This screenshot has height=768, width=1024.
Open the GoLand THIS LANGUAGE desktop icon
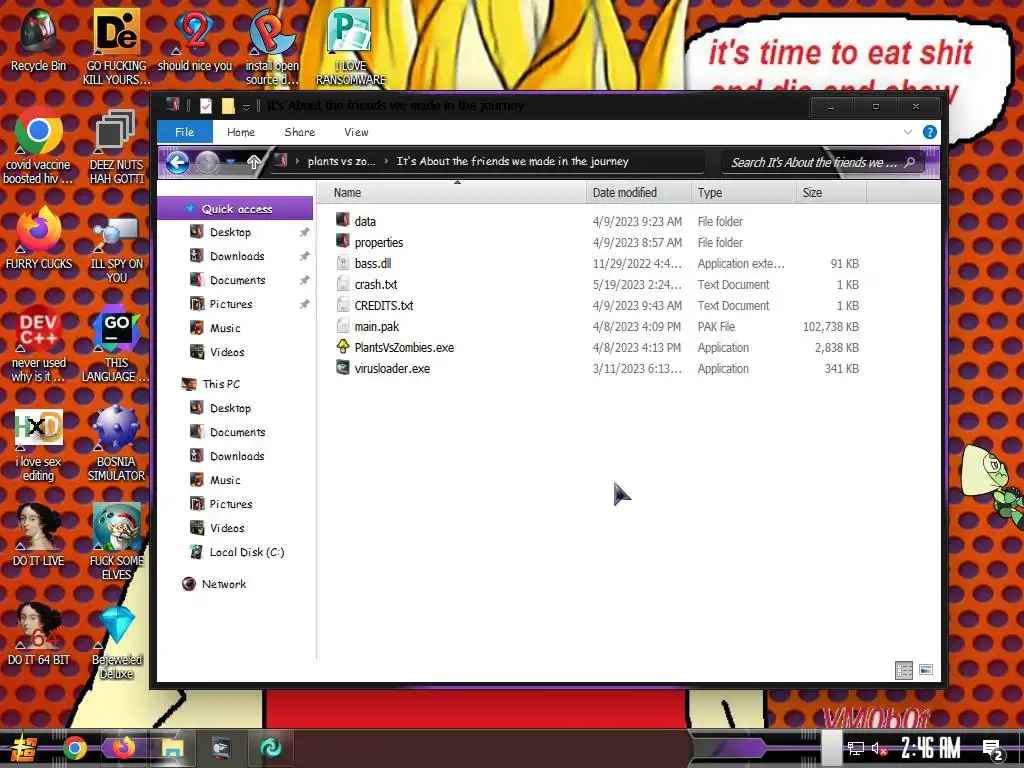(x=116, y=343)
